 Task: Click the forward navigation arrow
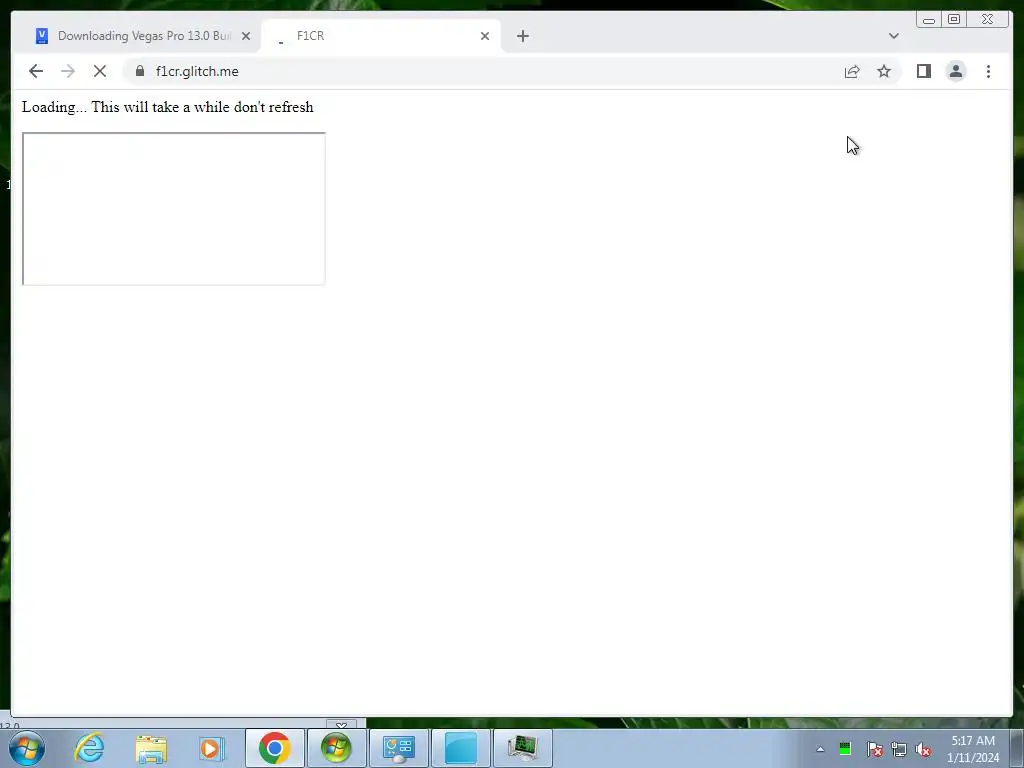pos(68,71)
